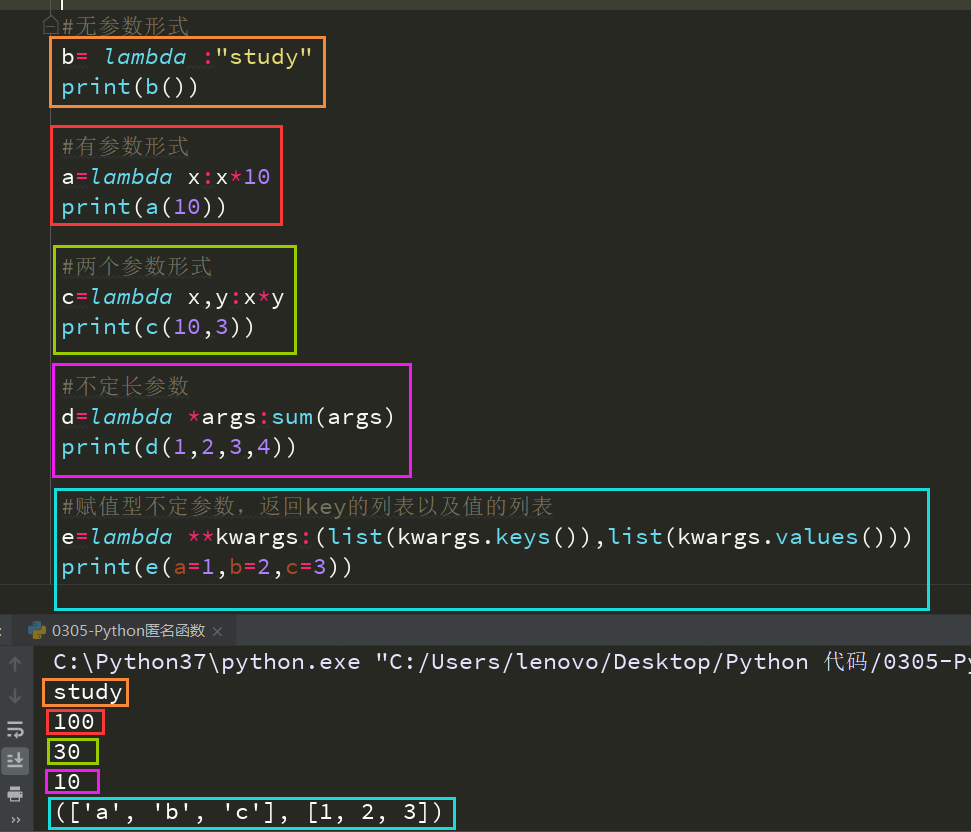Open the 0305-Python匿名函数 run tab
This screenshot has height=832, width=971.
pyautogui.click(x=124, y=631)
